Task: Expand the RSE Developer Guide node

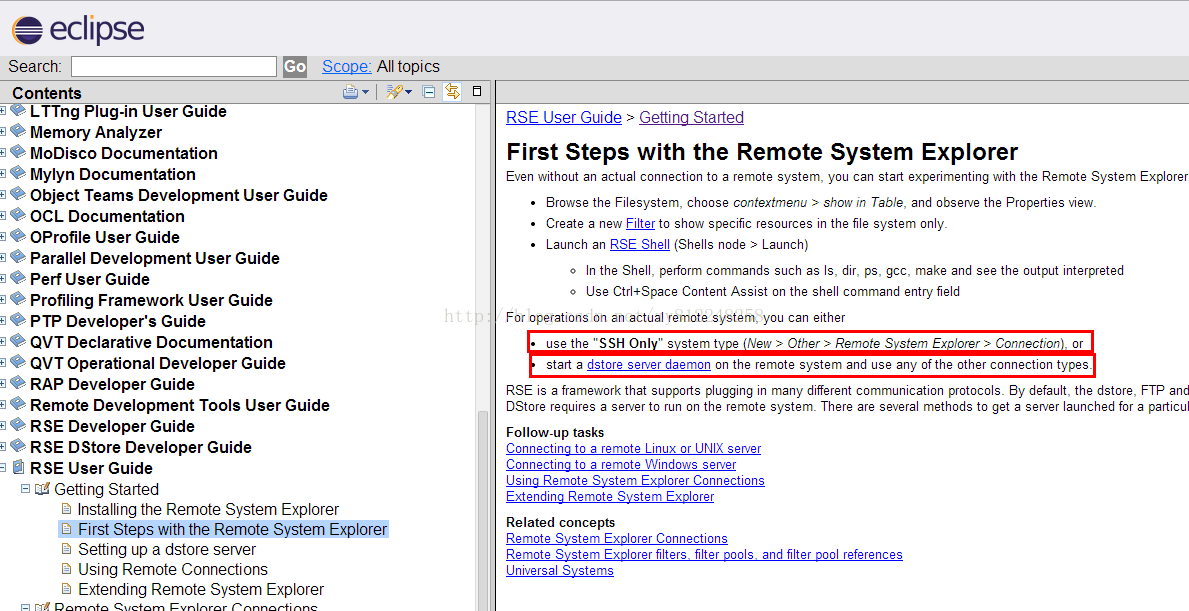Action: pos(2,426)
